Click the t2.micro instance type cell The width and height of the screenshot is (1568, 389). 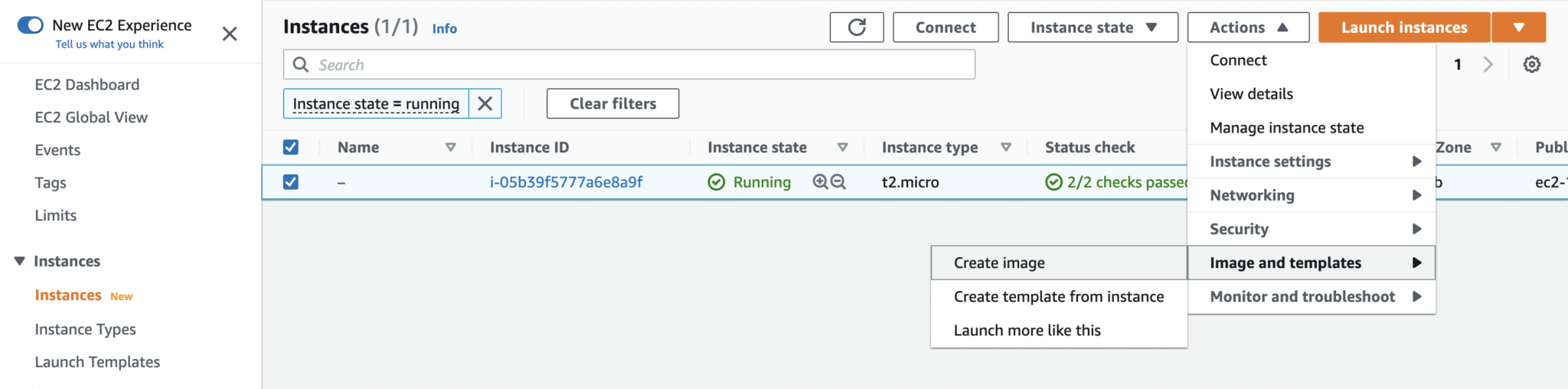tap(910, 182)
